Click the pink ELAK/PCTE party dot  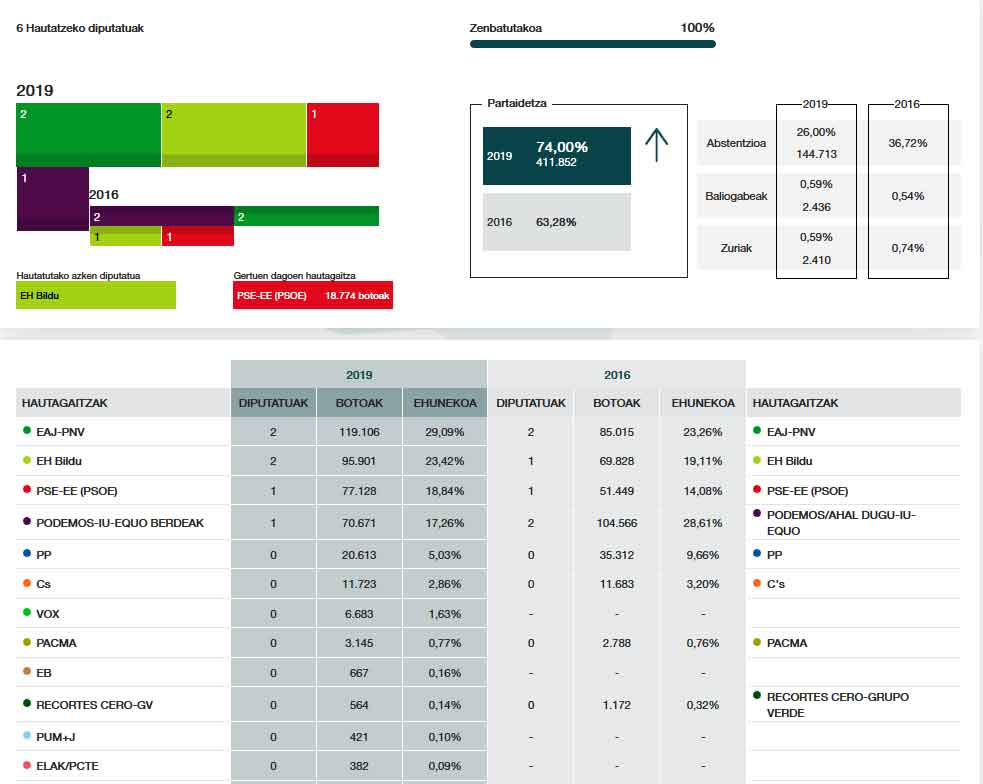(26, 766)
